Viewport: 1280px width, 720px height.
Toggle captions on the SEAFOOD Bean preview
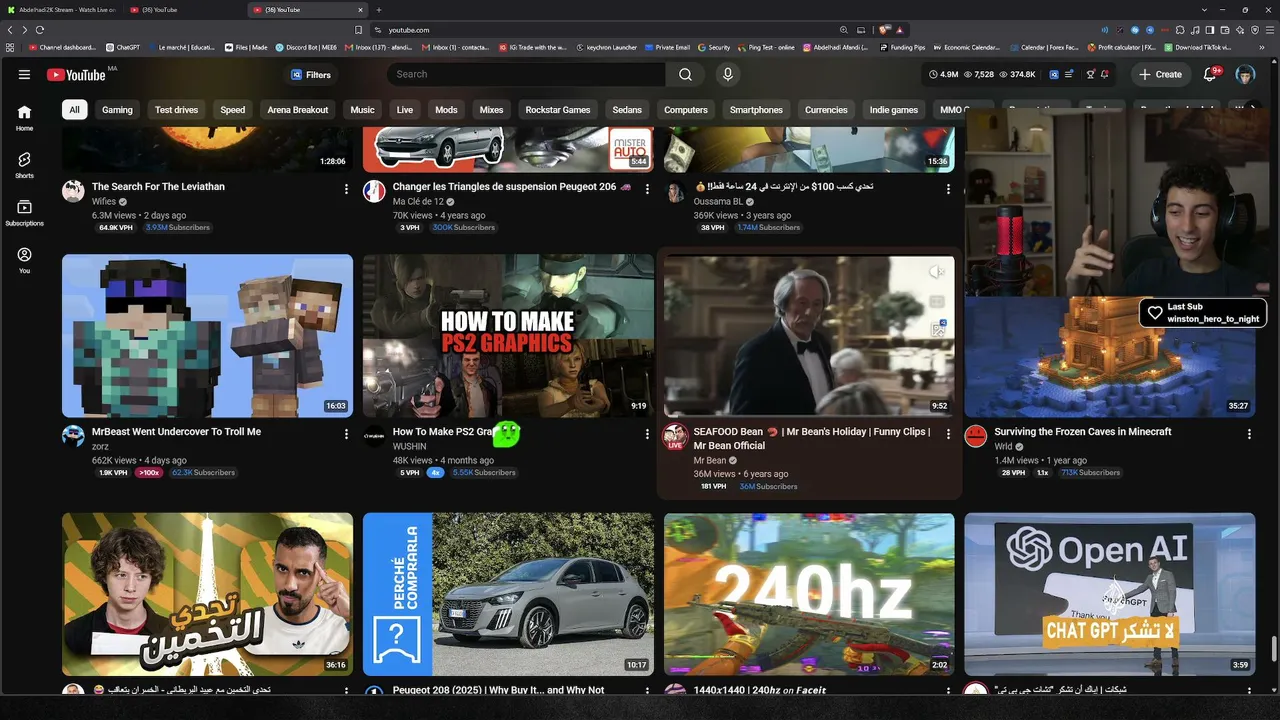point(937,301)
